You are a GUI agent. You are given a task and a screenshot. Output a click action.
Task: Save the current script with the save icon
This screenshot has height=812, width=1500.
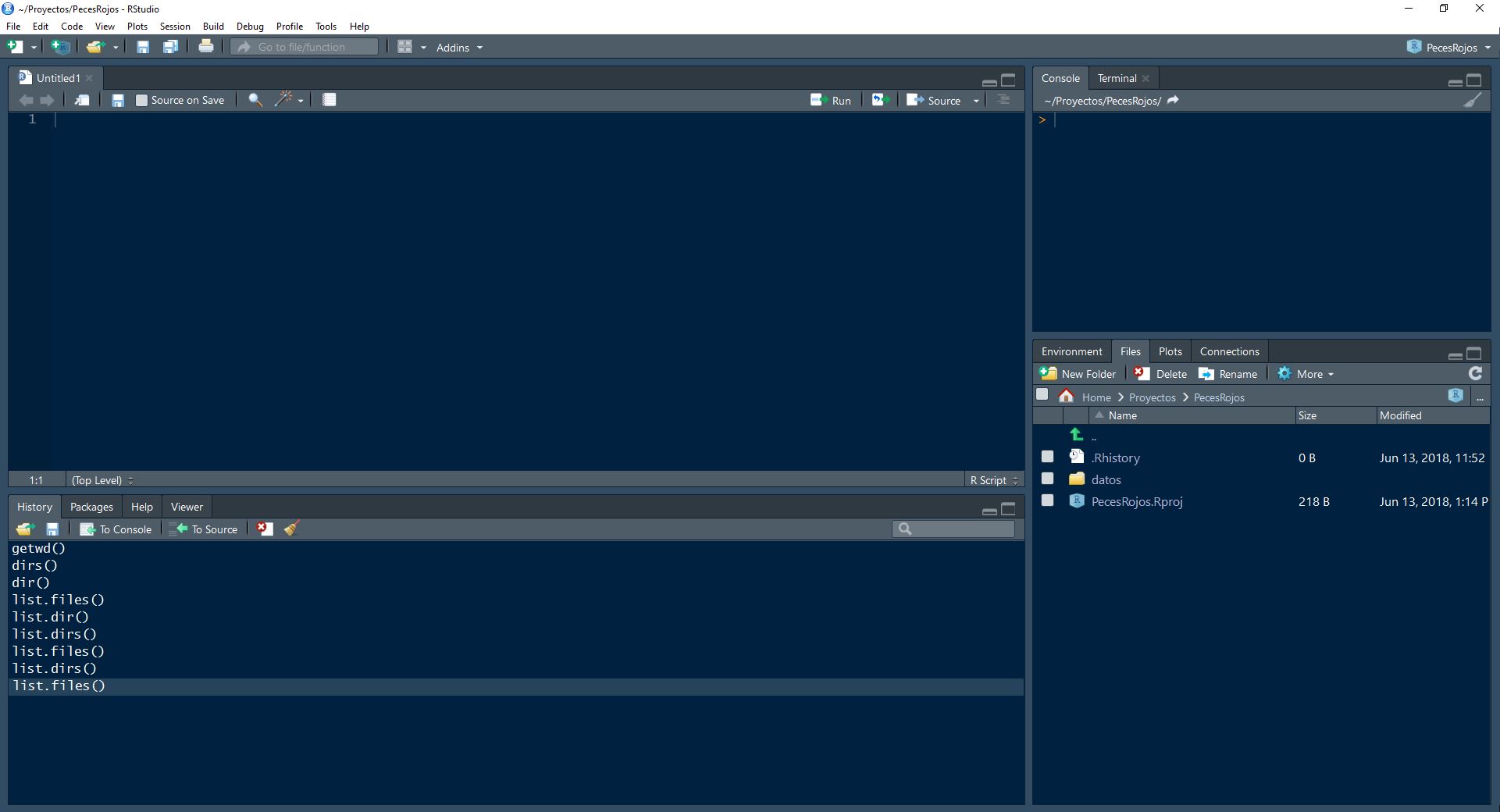pos(118,100)
